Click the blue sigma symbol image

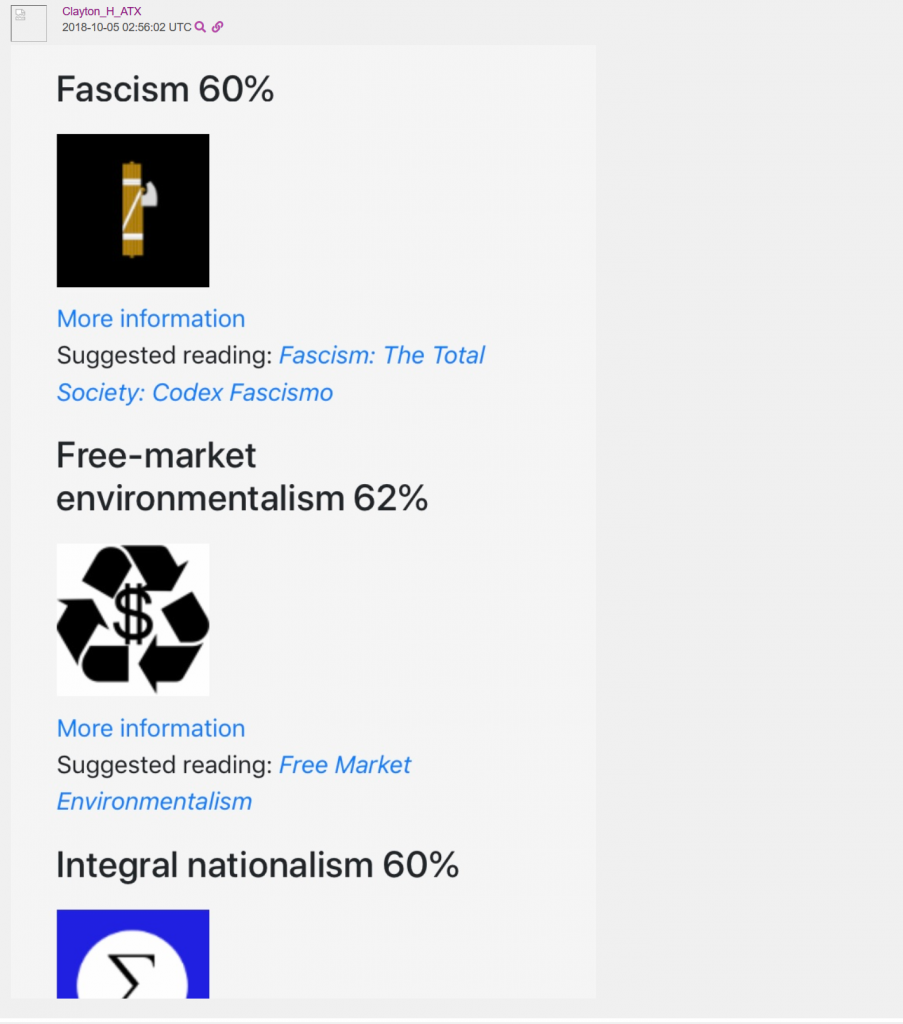pos(133,953)
